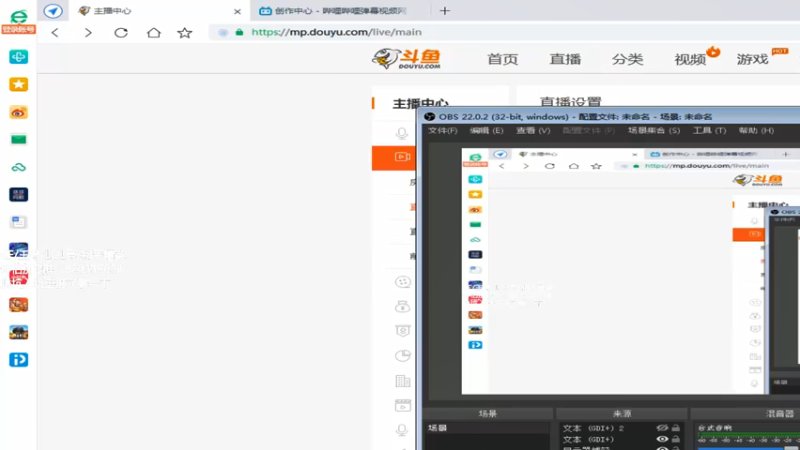
Task: Open the video clip icon in Douyu sidebar
Action: (403, 406)
